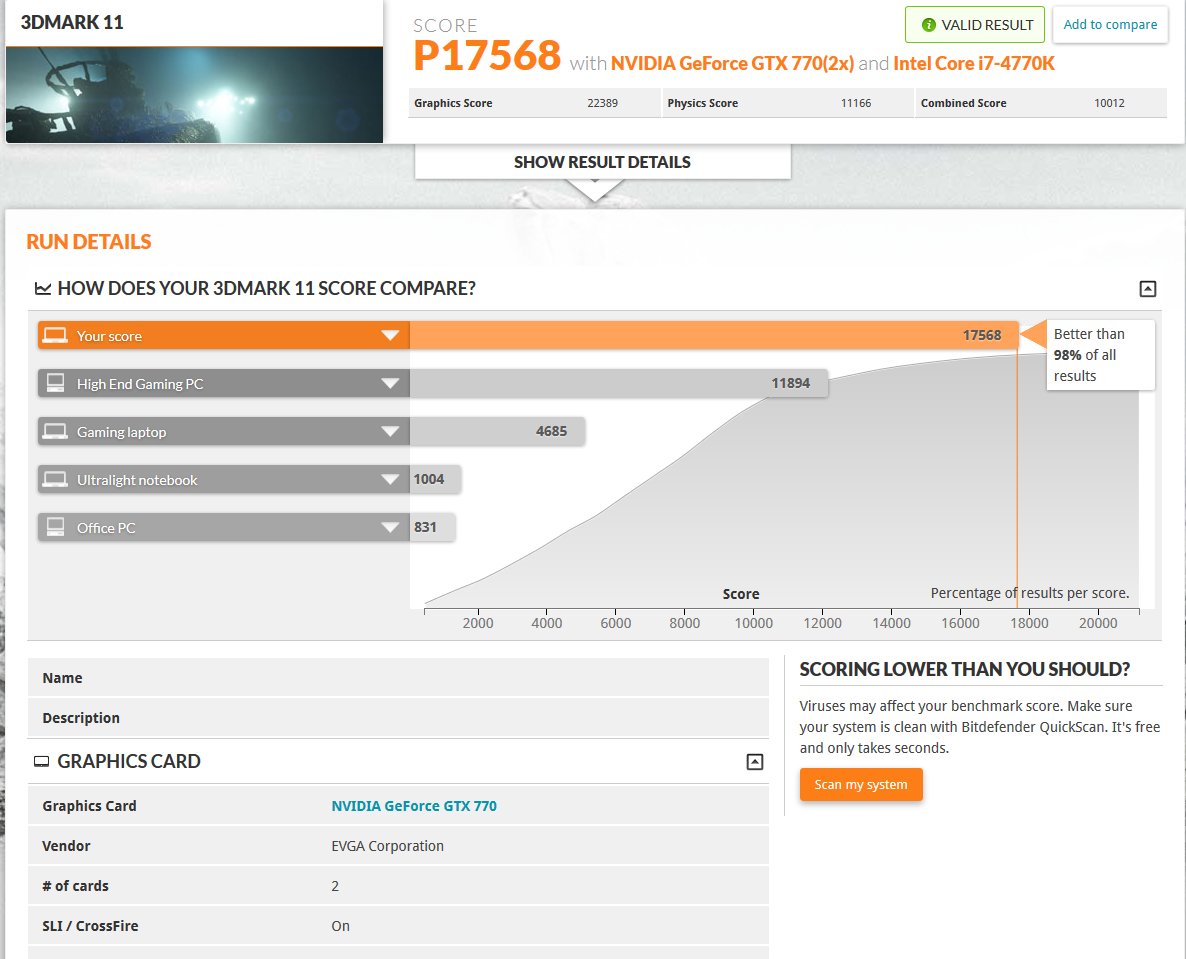This screenshot has width=1186, height=959.
Task: Open SHOW RESULT DETAILS panel
Action: [602, 162]
